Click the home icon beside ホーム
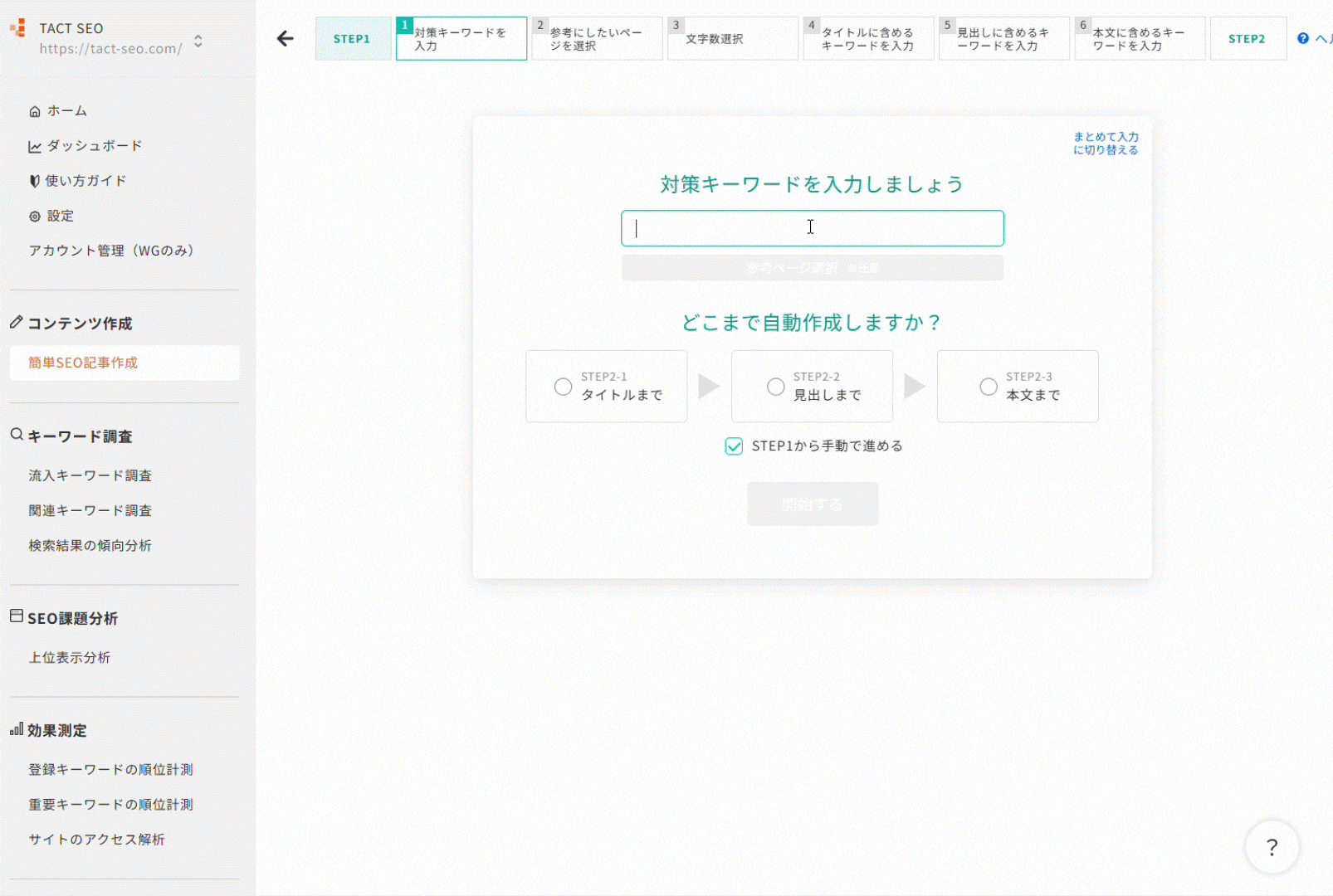 click(35, 111)
